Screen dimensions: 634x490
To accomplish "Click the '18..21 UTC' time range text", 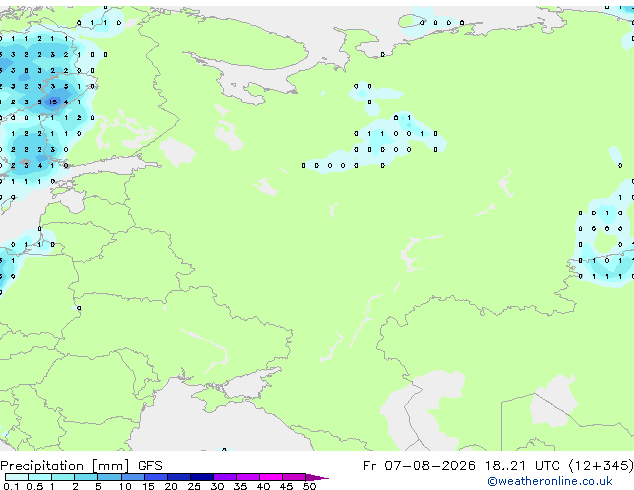I will click(522, 466).
